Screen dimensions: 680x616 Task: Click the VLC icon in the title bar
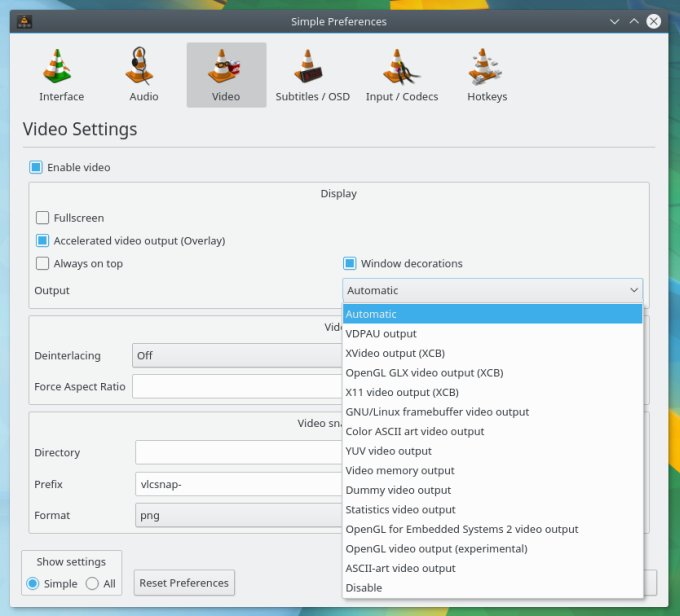coord(24,21)
